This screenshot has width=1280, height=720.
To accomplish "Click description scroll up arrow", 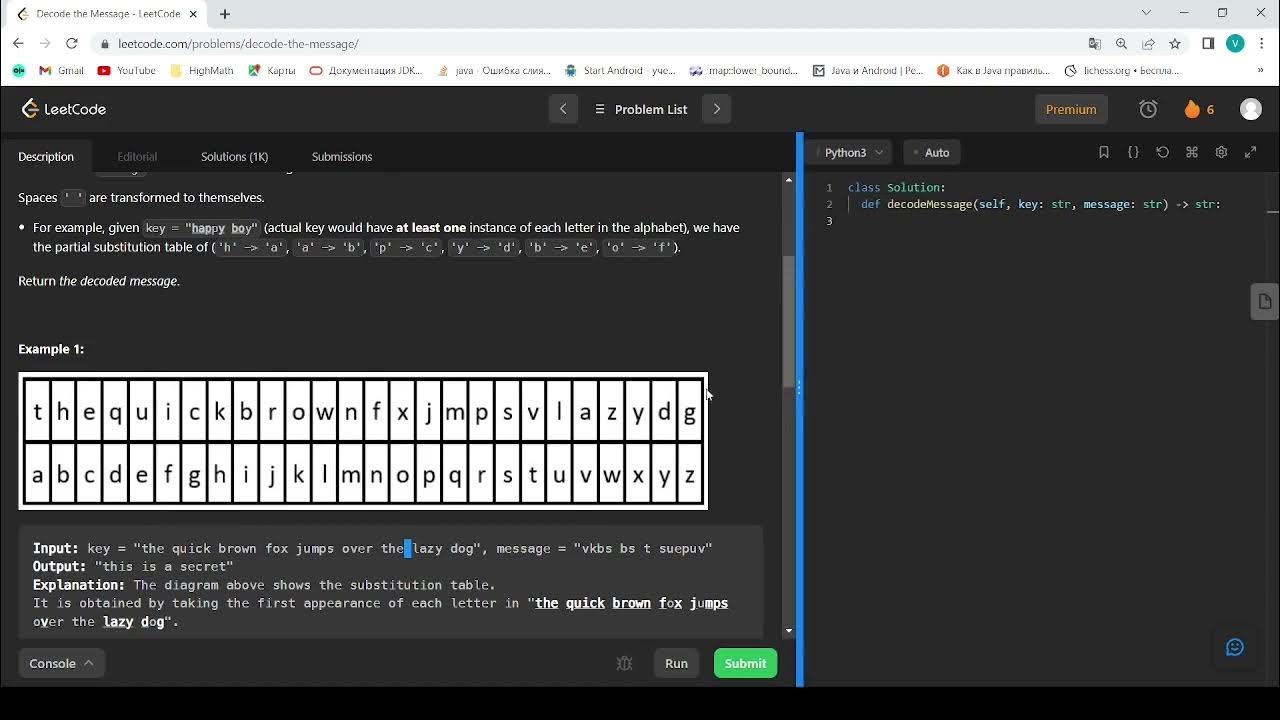I will coord(788,180).
